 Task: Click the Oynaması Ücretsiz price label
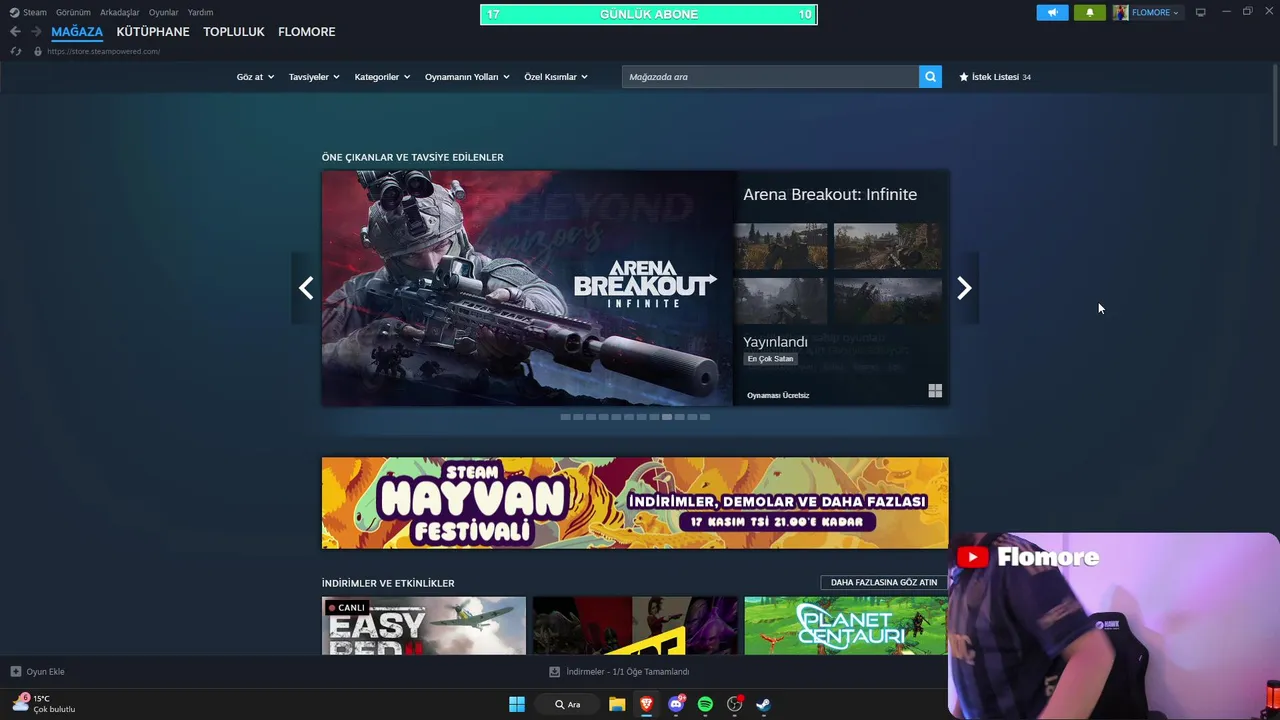pos(778,395)
